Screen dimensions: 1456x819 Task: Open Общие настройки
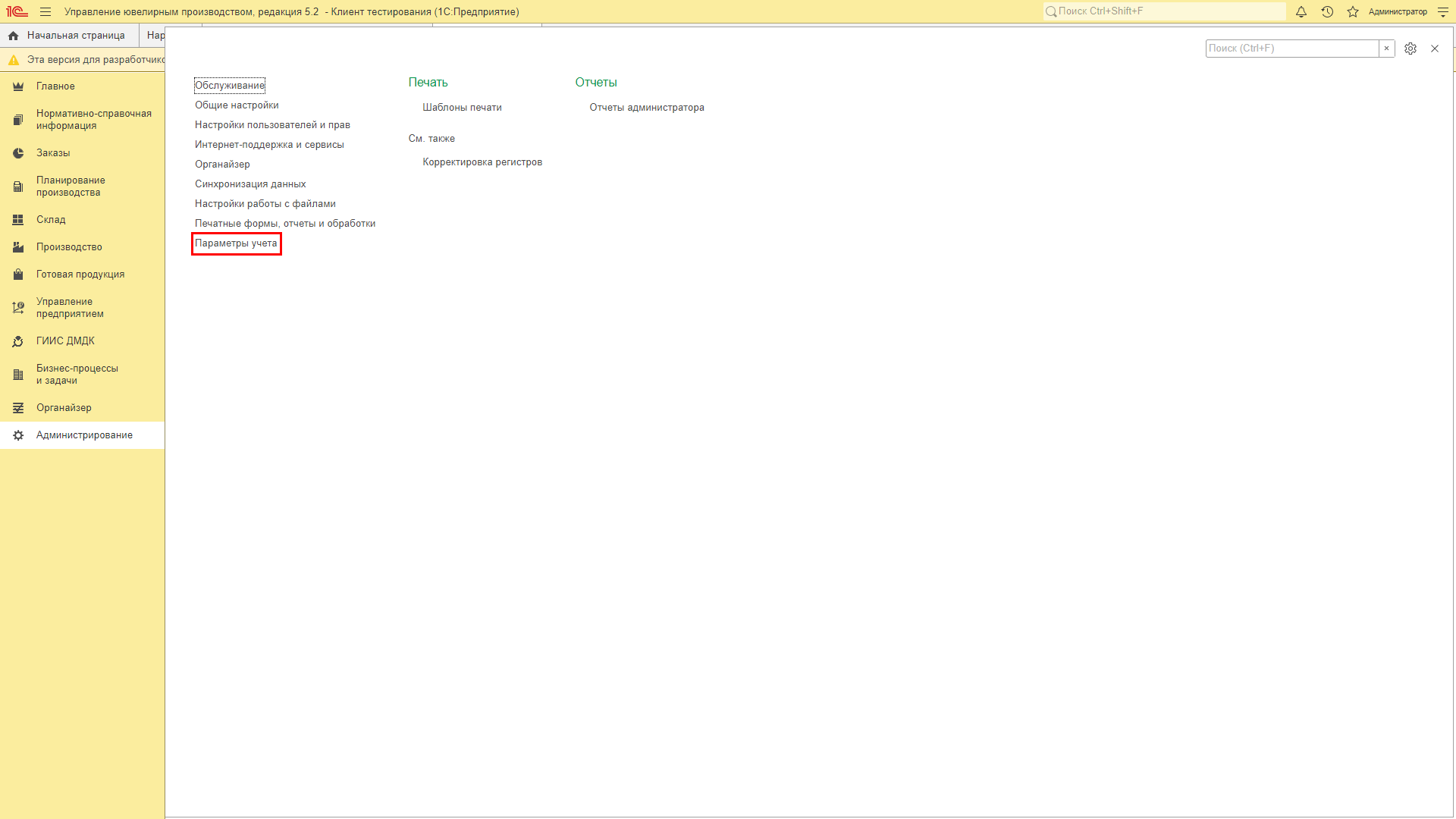237,105
